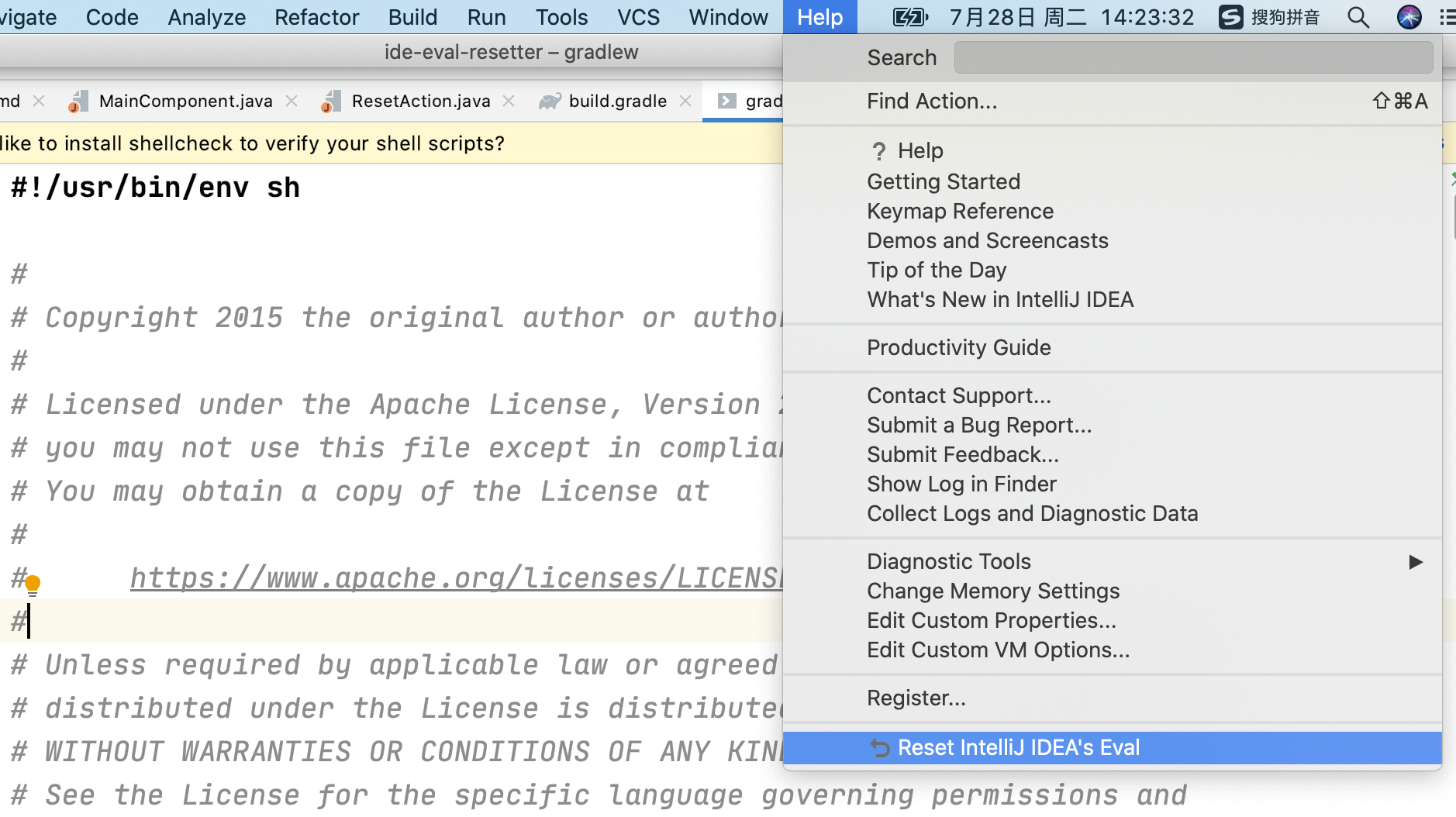1456x817 pixels.
Task: Open the Analyze menu
Action: (x=206, y=17)
